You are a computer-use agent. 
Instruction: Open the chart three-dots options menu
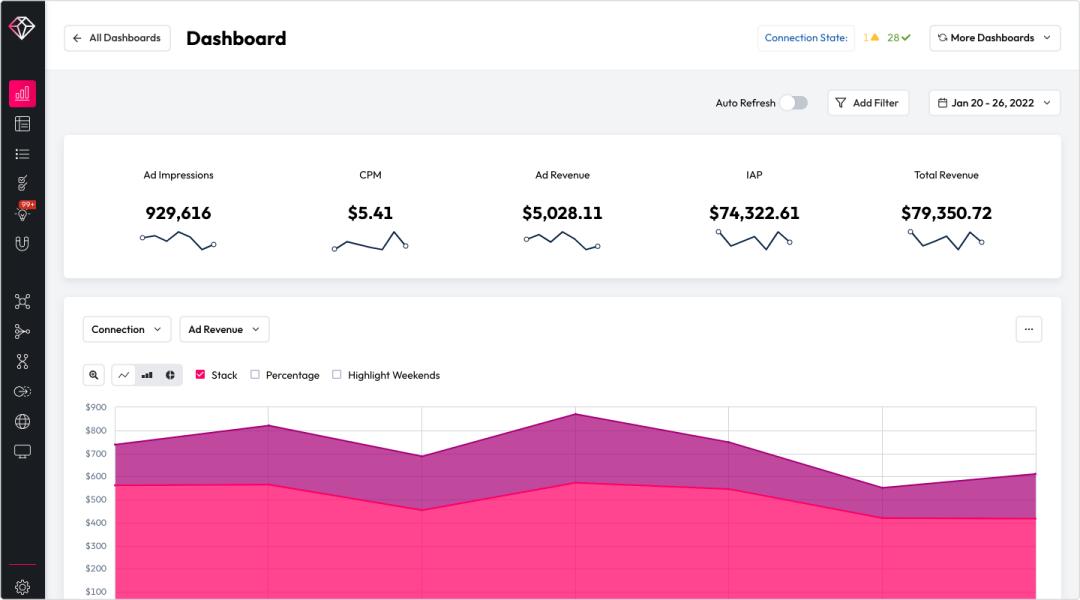click(x=1028, y=329)
